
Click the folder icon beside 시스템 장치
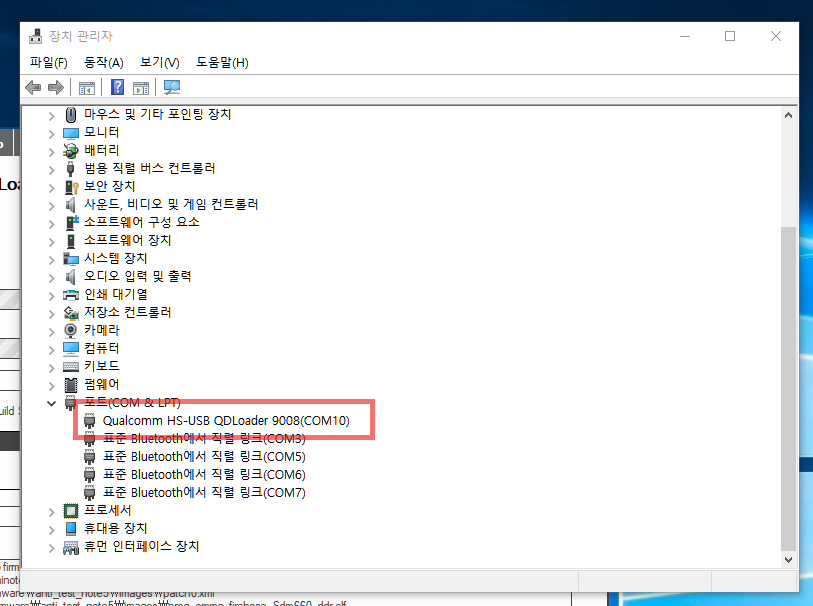pos(71,258)
